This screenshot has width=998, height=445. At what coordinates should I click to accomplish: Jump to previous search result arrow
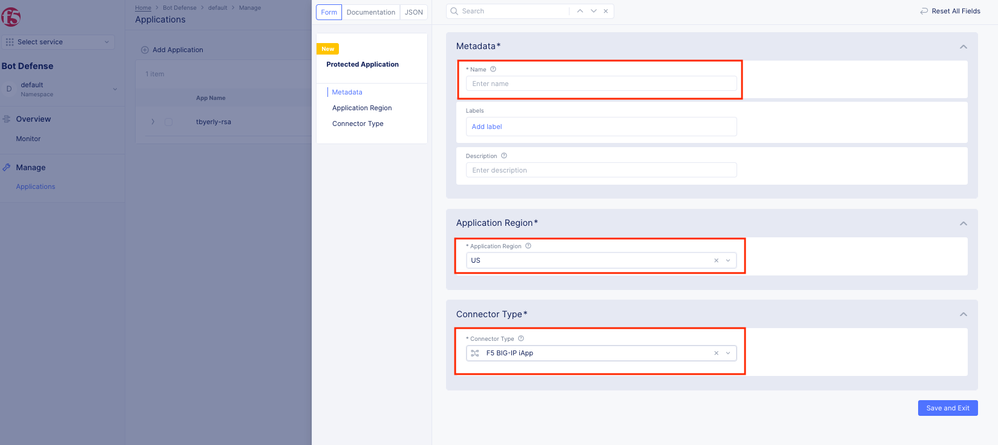click(578, 11)
